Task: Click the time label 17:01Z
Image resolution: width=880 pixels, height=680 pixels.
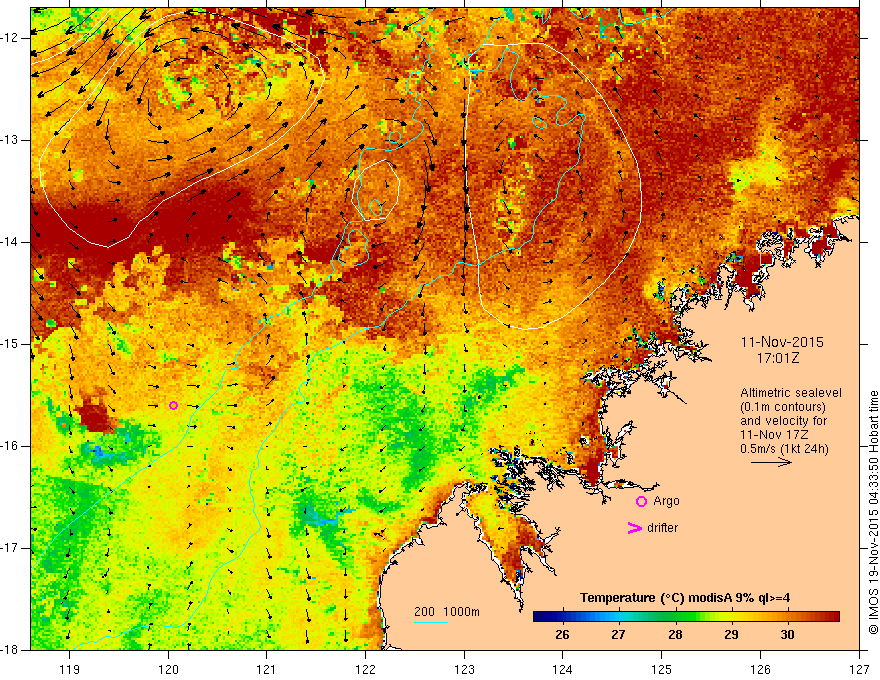Action: pos(777,358)
